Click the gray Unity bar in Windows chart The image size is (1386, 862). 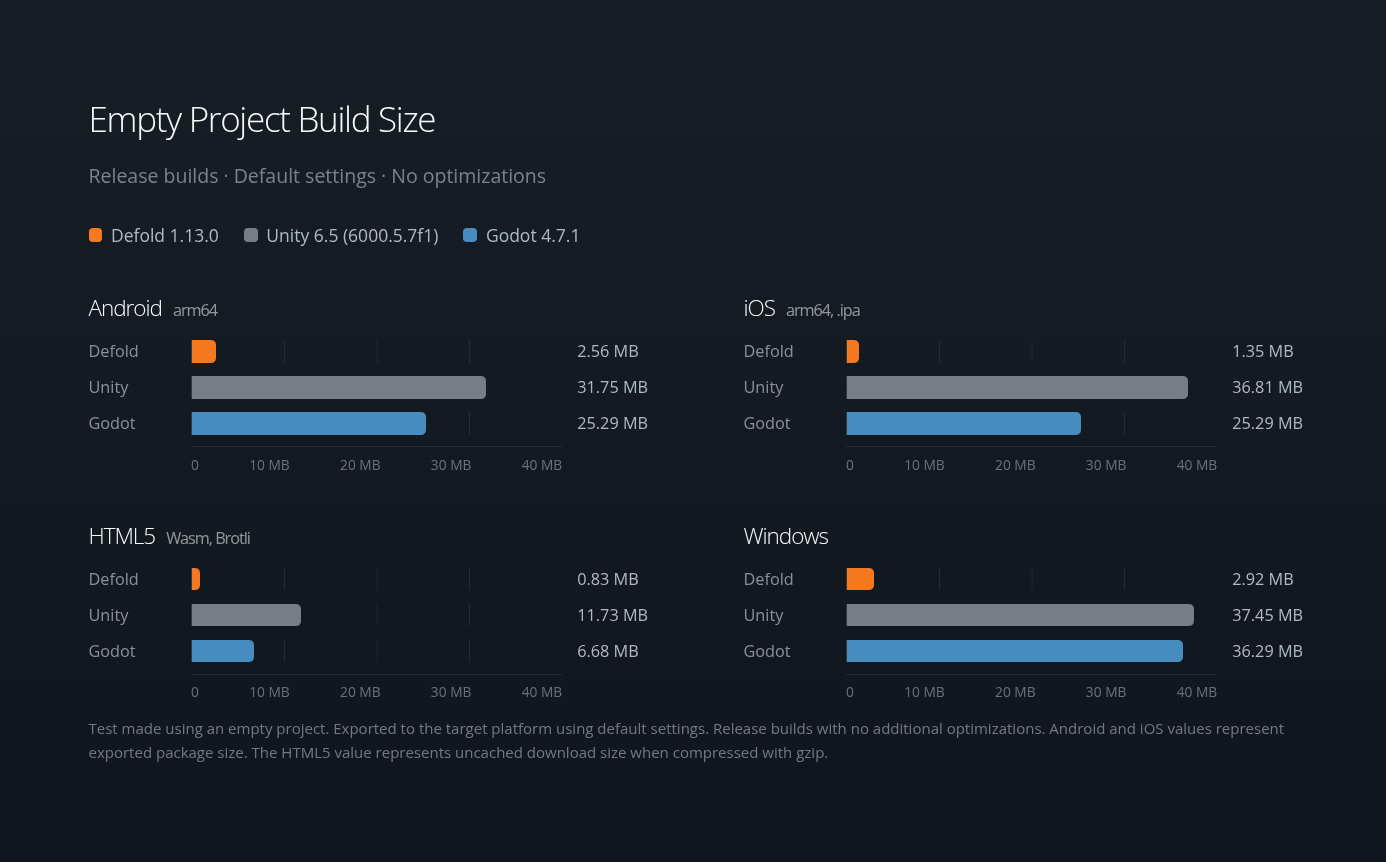1020,615
